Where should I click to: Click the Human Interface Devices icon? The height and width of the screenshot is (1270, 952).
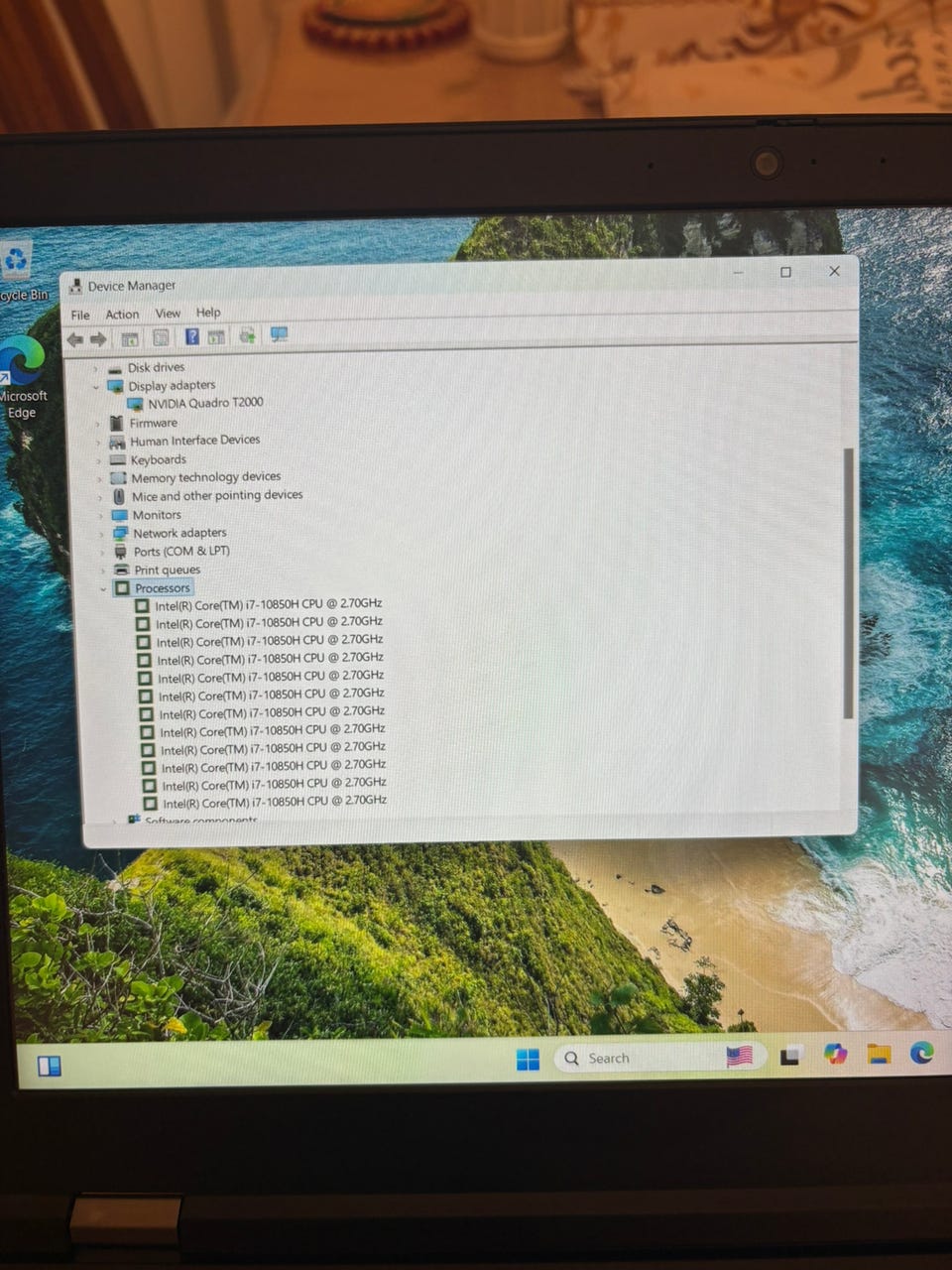118,442
